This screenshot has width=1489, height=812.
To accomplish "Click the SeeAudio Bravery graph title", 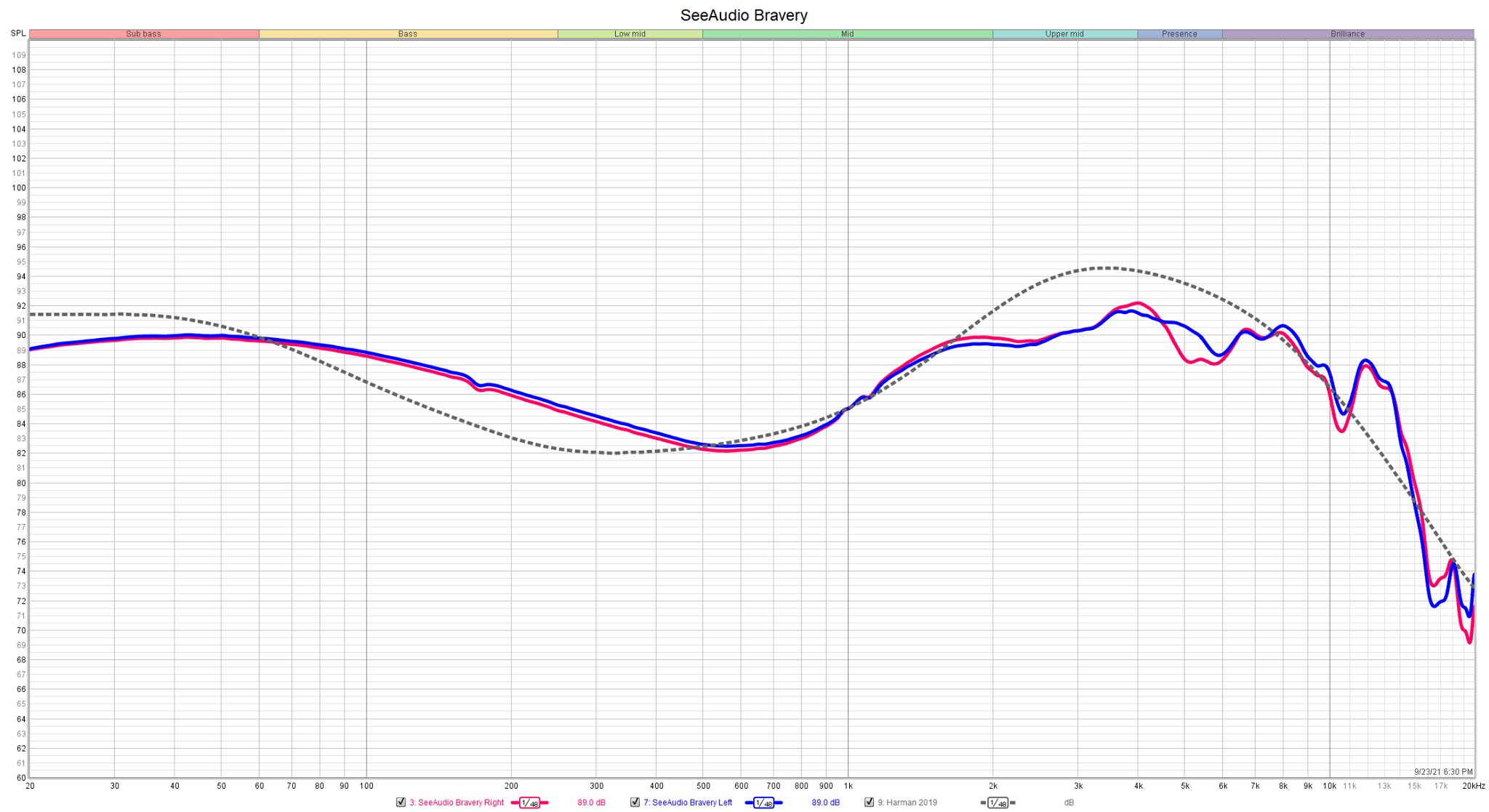I will [744, 15].
